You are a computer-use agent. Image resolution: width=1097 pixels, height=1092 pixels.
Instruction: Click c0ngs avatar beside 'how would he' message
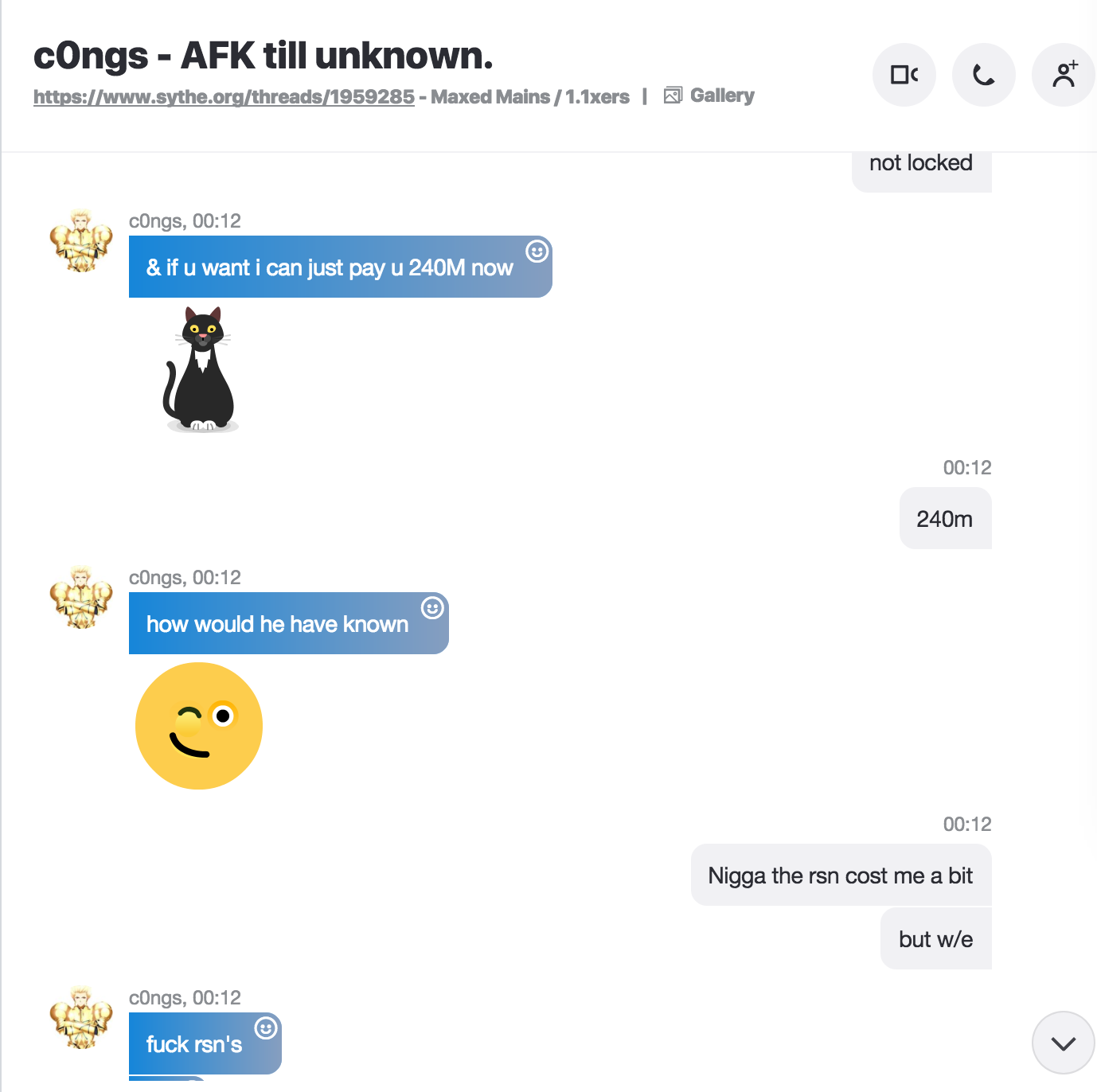[x=81, y=597]
